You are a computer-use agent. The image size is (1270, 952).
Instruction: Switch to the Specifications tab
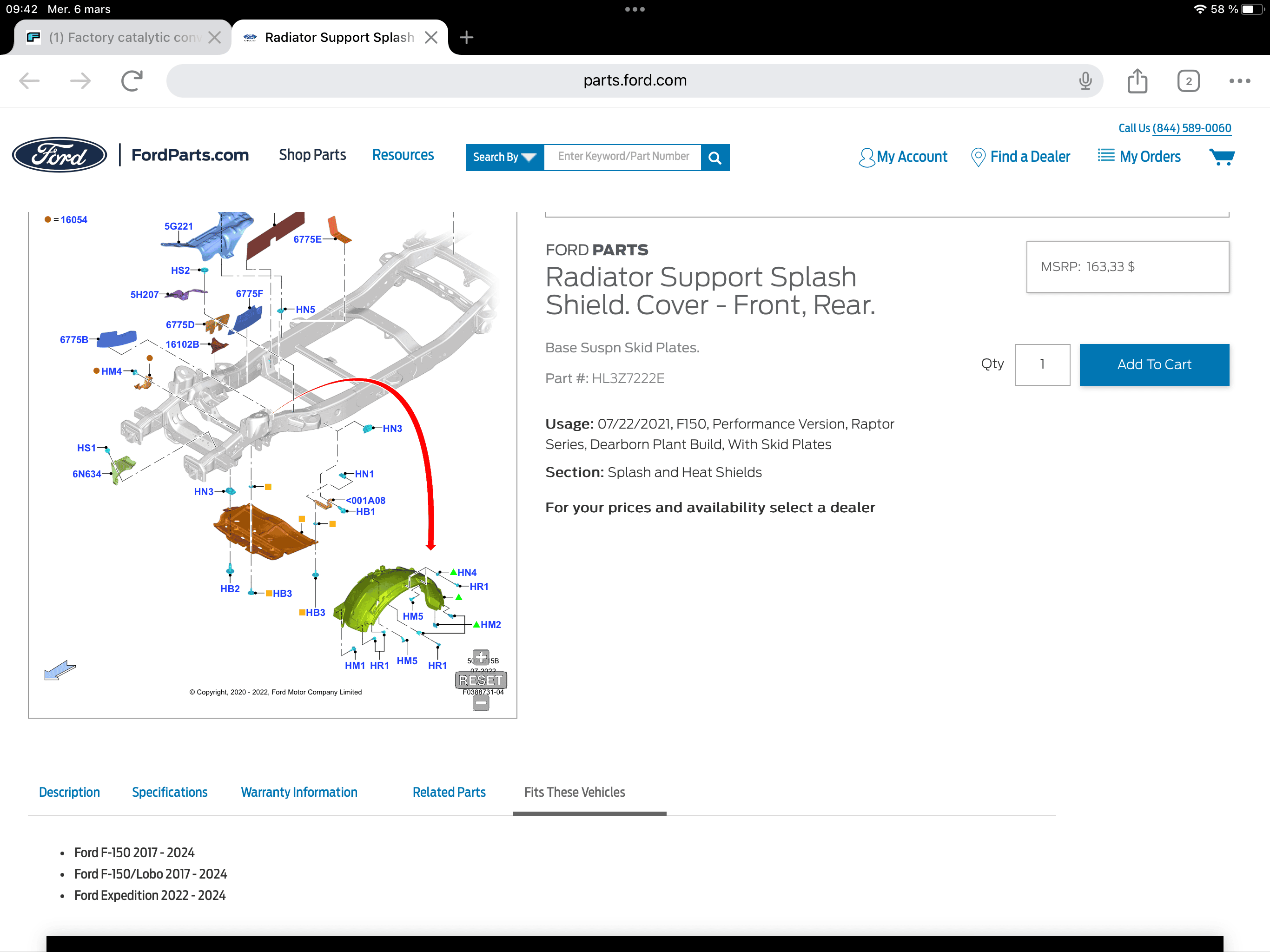tap(169, 792)
